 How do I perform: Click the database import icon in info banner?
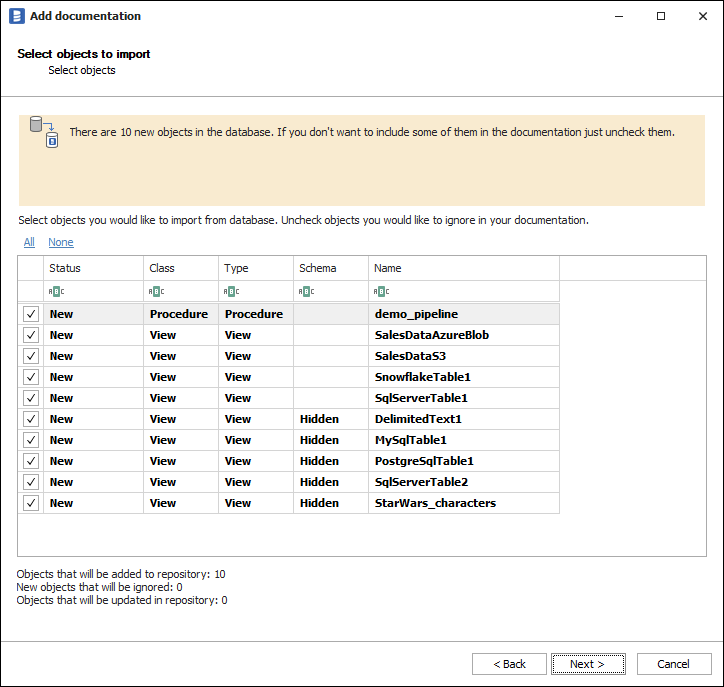[44, 132]
